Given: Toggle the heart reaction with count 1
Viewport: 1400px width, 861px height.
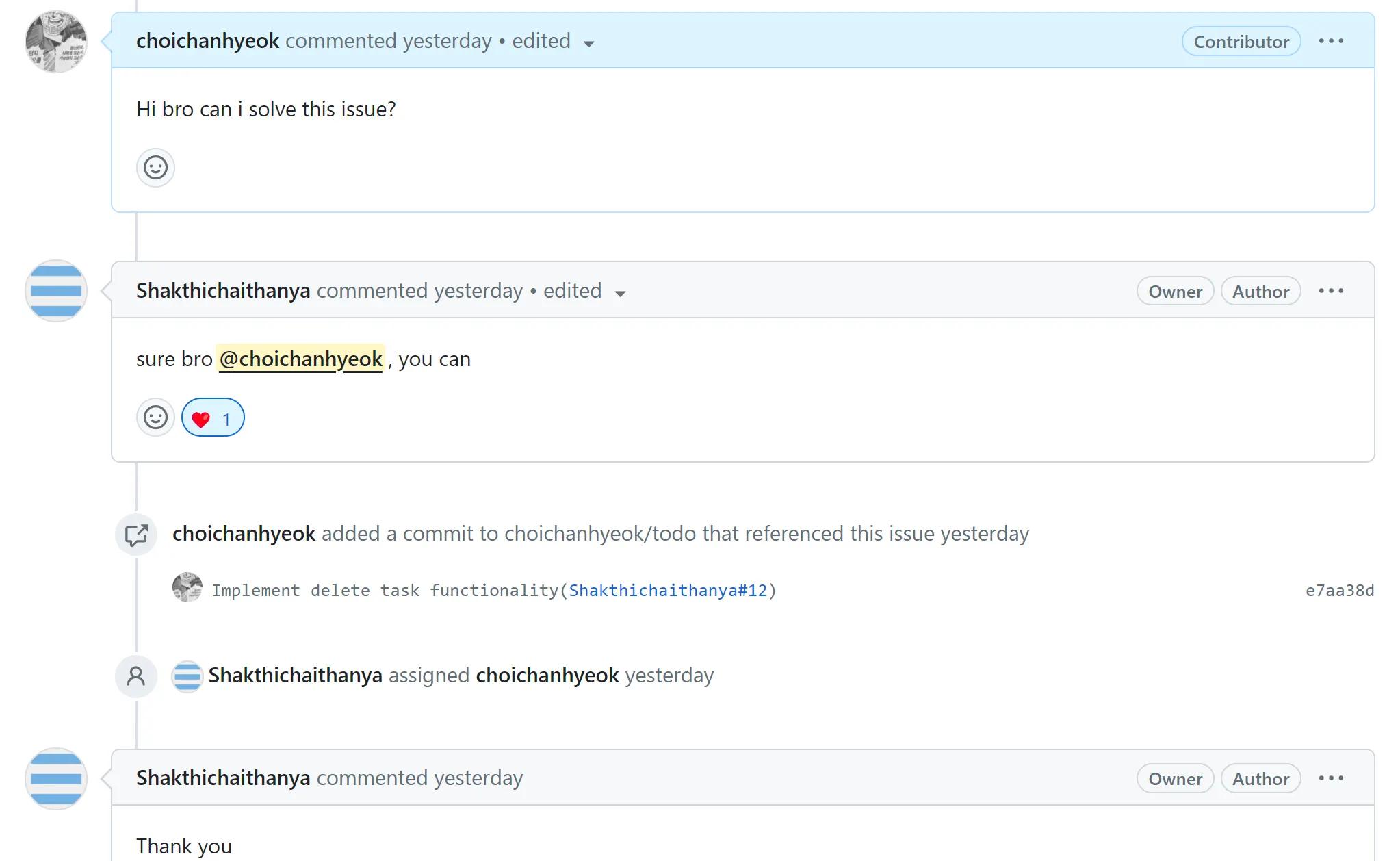Looking at the screenshot, I should 212,418.
